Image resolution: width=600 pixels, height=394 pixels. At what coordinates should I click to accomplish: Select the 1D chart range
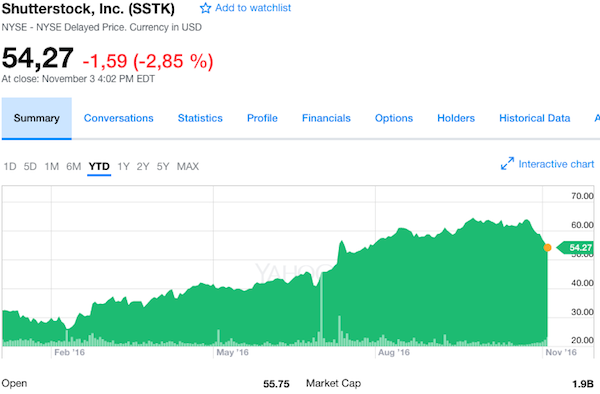point(10,166)
